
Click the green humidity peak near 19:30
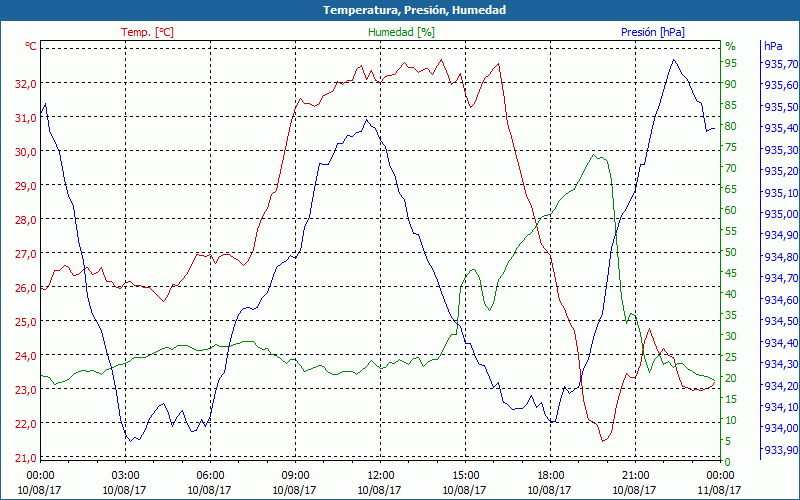click(x=593, y=155)
